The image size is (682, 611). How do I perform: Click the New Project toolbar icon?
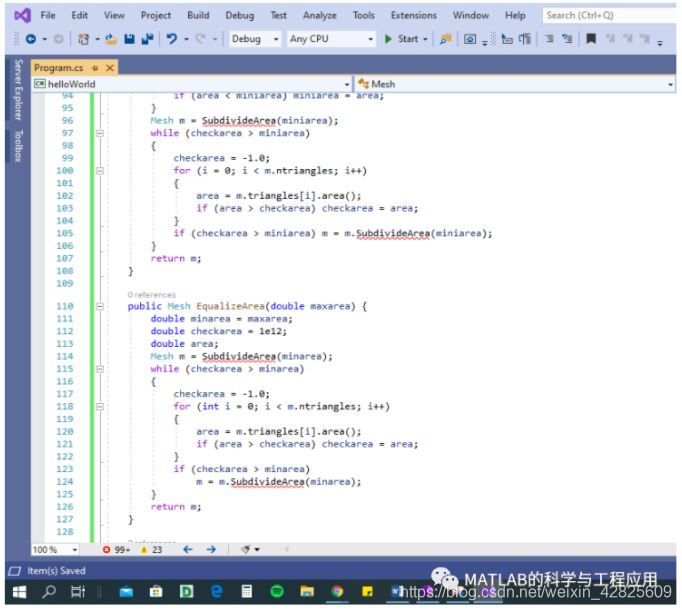[83, 39]
